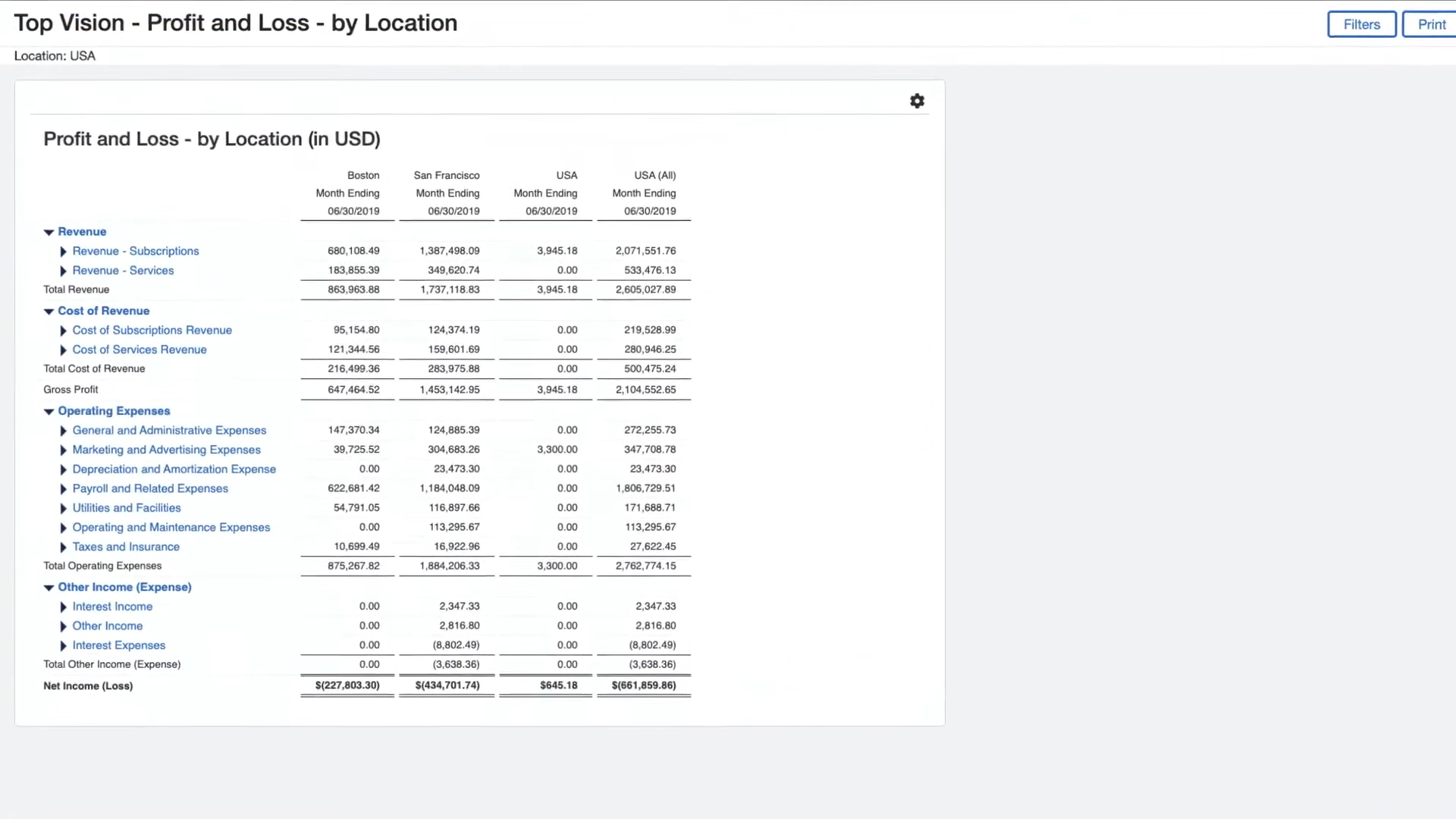Open the Revenue - Services link

pos(123,270)
